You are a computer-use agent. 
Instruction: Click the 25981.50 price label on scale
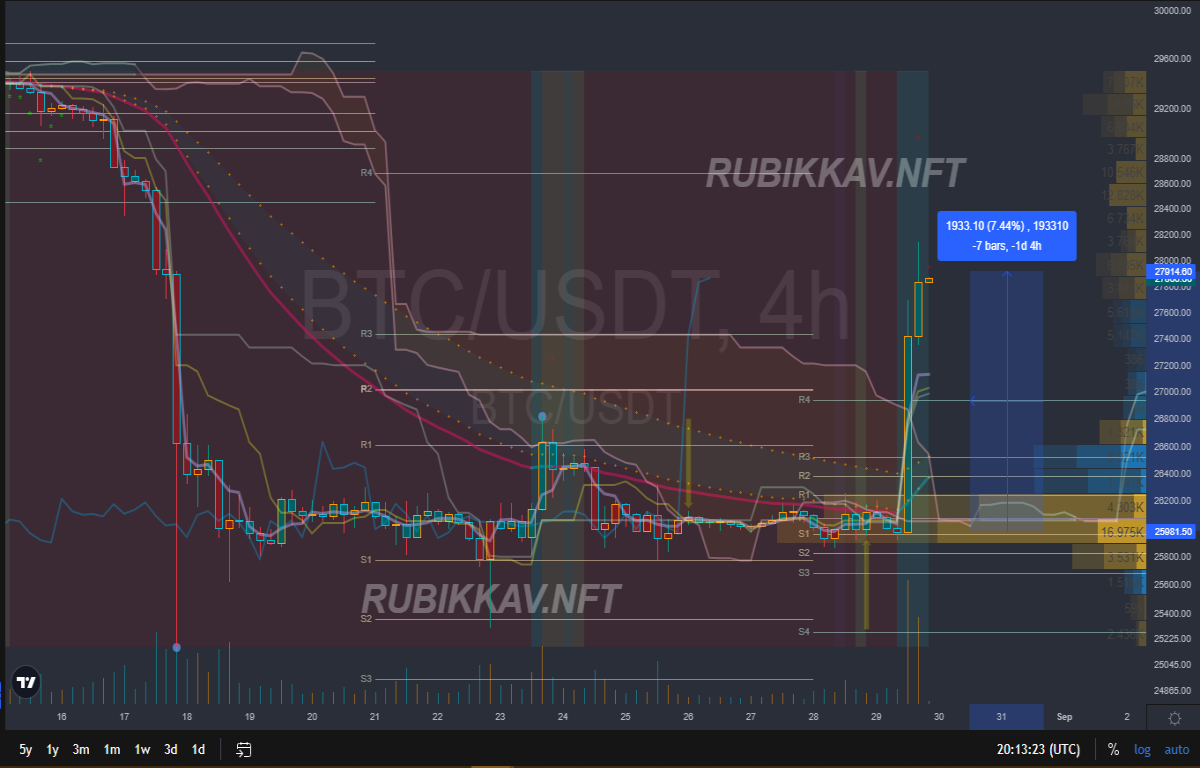coord(1173,531)
